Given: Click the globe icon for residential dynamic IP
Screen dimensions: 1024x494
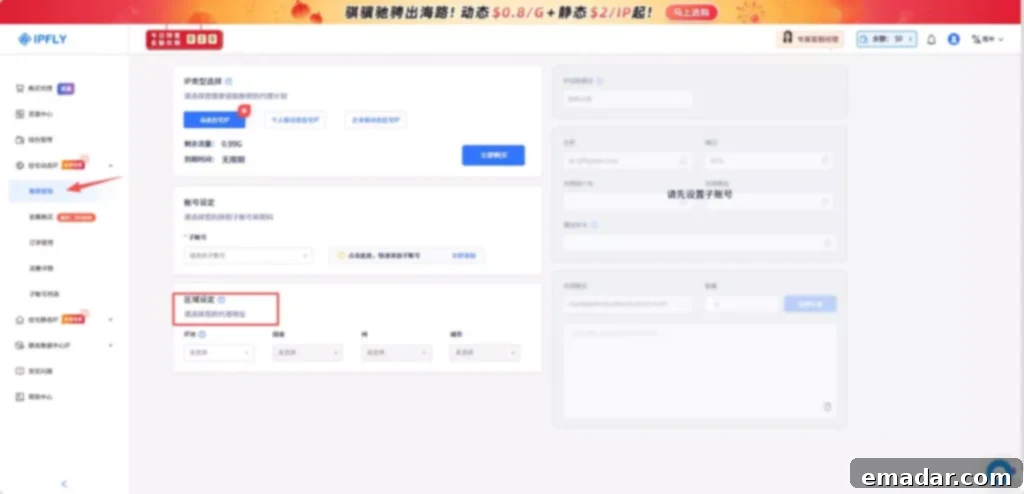Looking at the screenshot, I should click(x=20, y=165).
